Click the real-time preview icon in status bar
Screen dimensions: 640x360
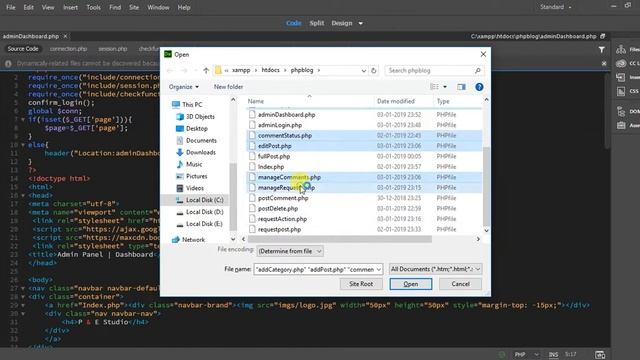pos(600,354)
